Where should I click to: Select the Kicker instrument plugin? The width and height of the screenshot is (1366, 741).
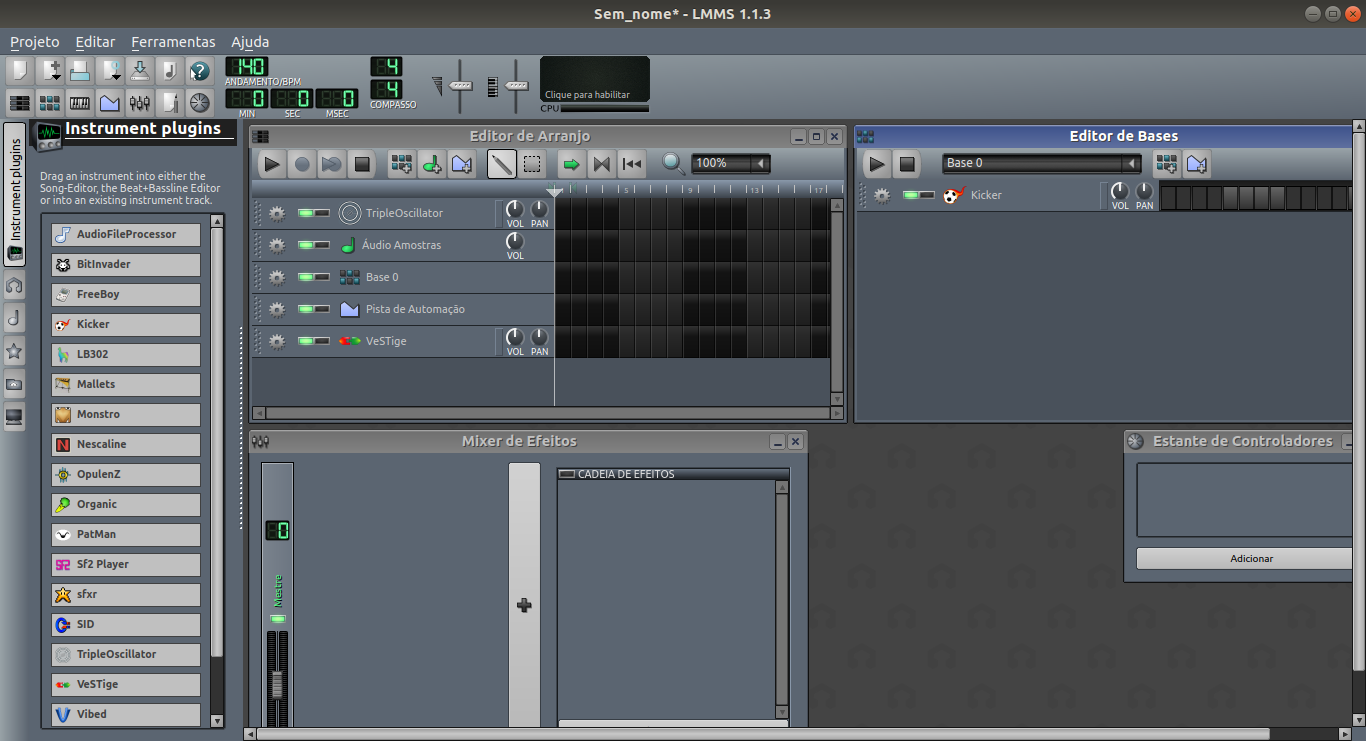click(126, 324)
